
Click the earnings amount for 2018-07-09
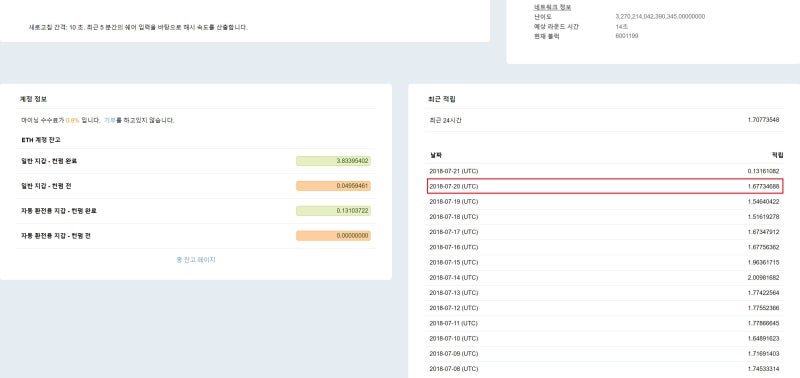[x=762, y=354]
